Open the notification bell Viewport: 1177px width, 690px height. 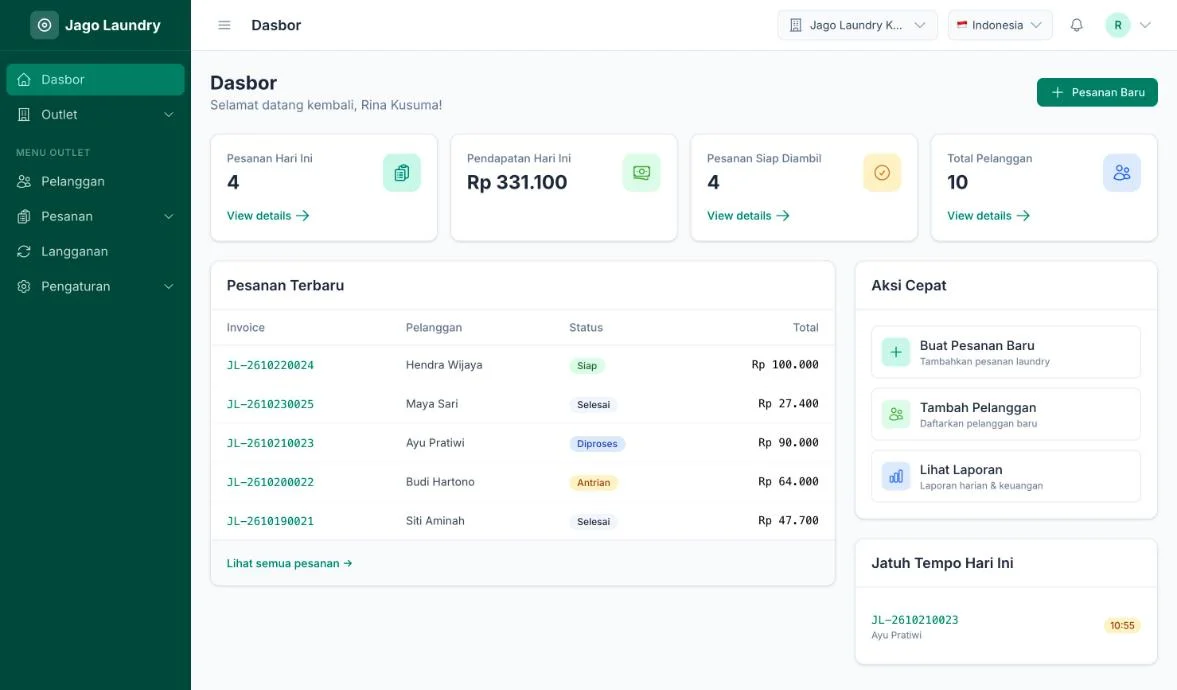tap(1076, 25)
